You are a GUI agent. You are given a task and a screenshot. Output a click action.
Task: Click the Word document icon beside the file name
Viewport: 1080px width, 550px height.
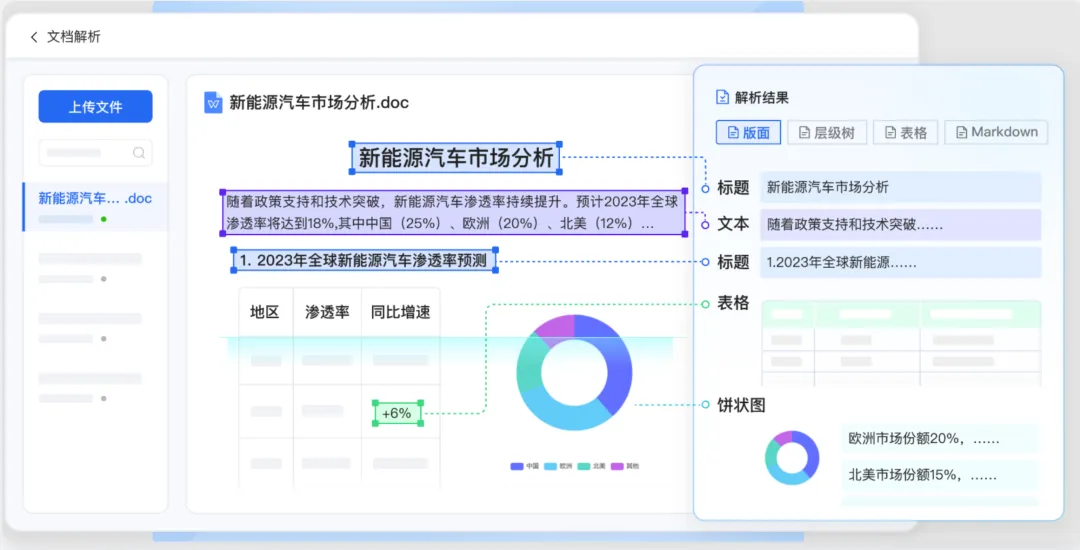tap(214, 103)
